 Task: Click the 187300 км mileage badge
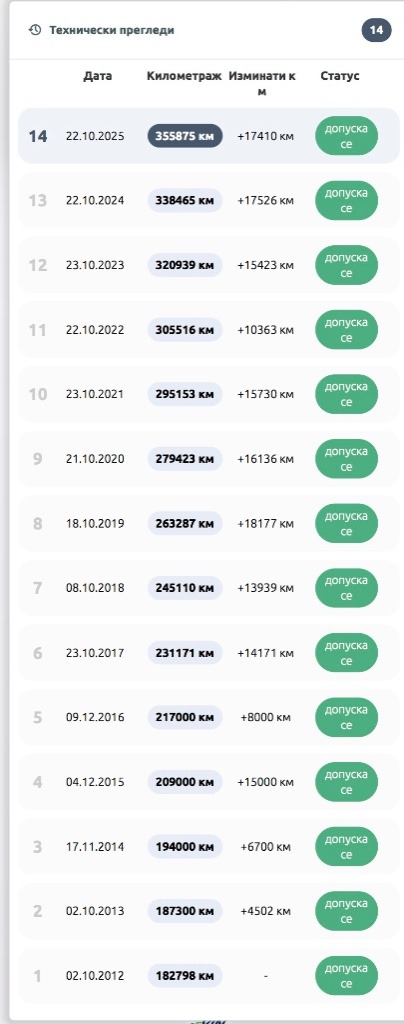[x=185, y=912]
